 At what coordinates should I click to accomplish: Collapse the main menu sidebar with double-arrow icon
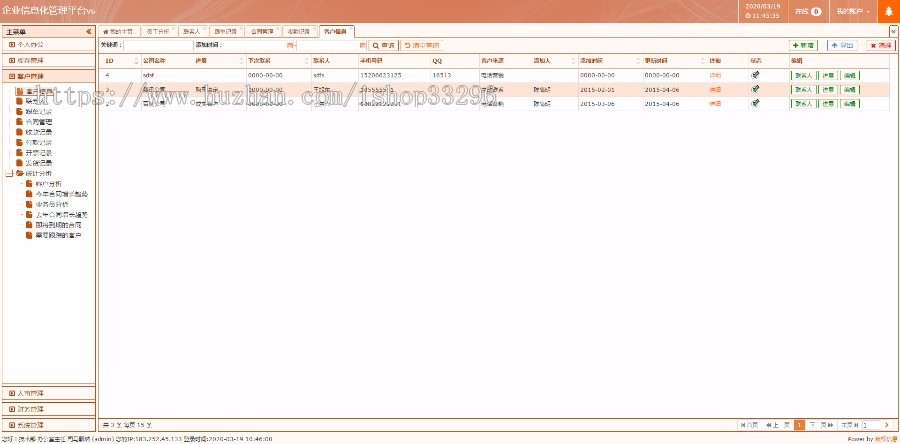(x=89, y=32)
